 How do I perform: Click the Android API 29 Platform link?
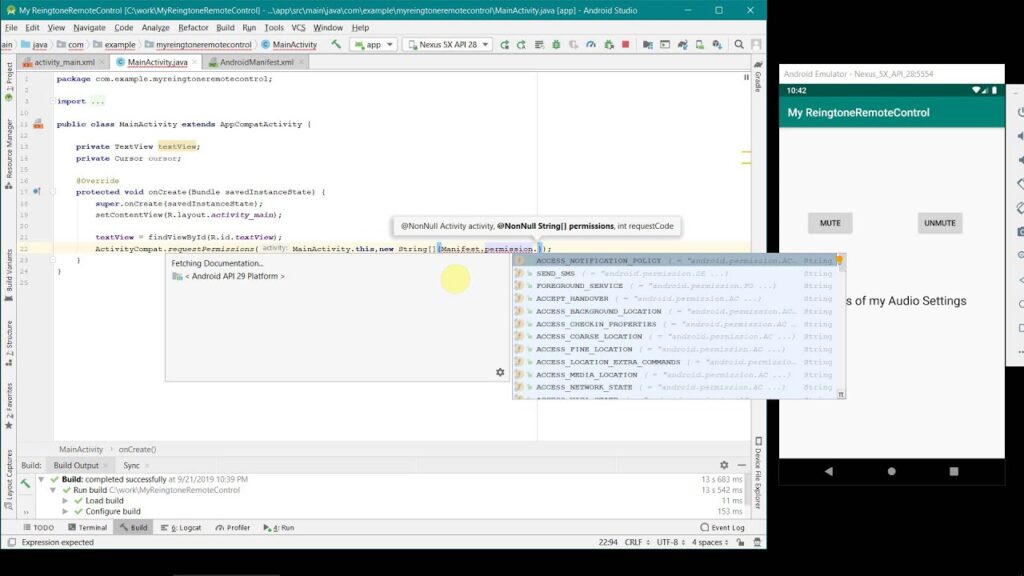(234, 276)
